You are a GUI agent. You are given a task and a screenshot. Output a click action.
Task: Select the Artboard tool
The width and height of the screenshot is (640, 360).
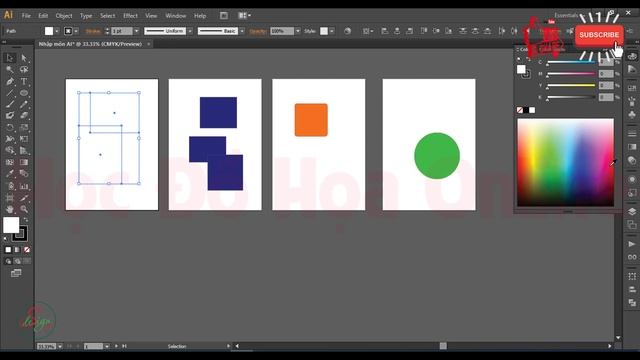(x=10, y=198)
